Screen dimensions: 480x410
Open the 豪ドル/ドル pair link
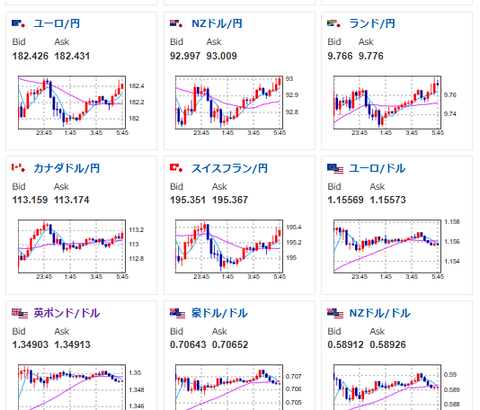pos(219,313)
